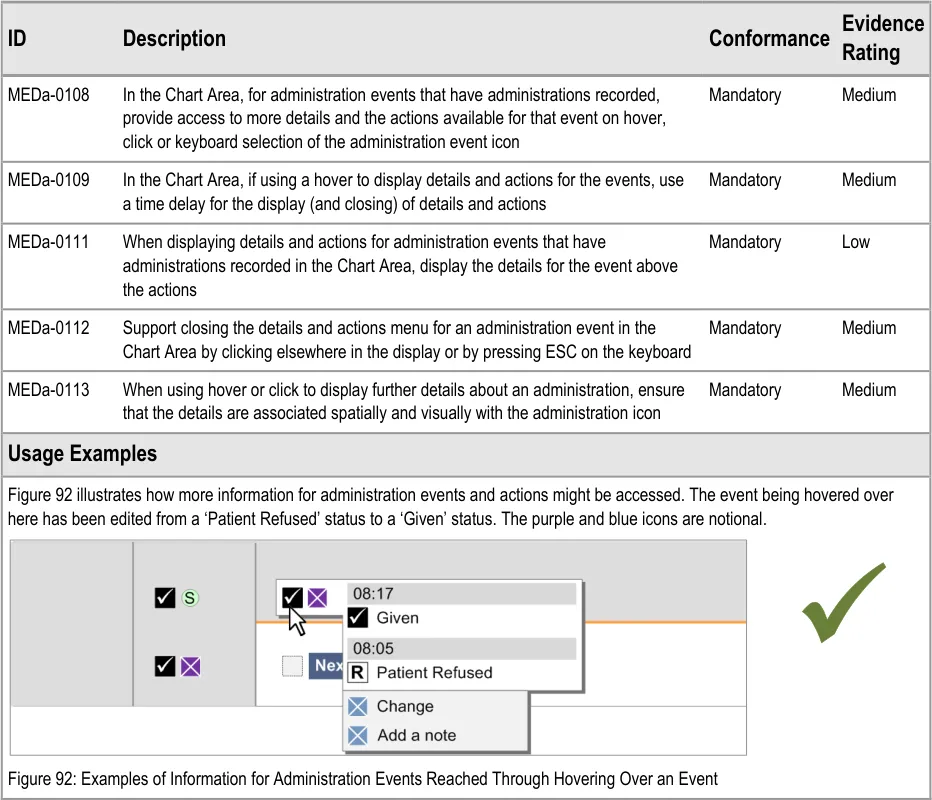Choose Change from the actions menu
Viewport: 932px width, 800px height.
(x=405, y=706)
